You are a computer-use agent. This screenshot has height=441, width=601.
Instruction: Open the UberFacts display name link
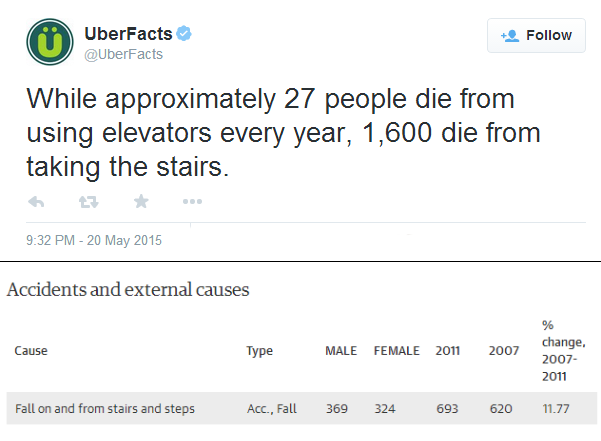tap(128, 34)
